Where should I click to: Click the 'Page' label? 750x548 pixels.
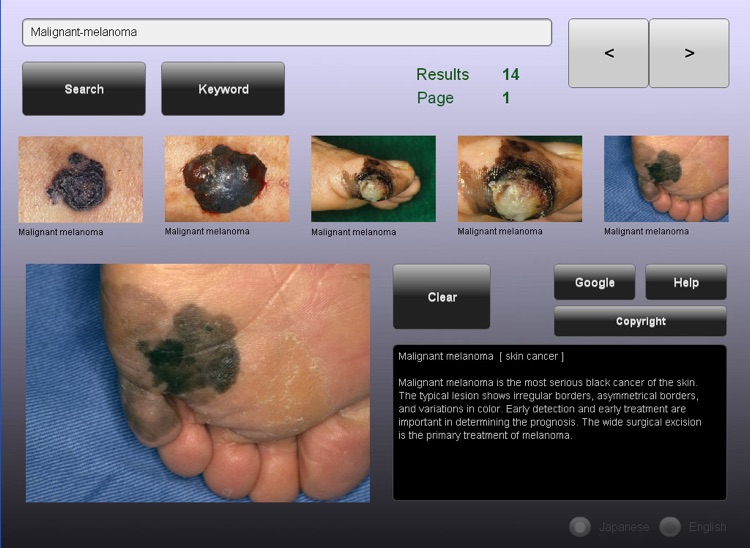[435, 98]
